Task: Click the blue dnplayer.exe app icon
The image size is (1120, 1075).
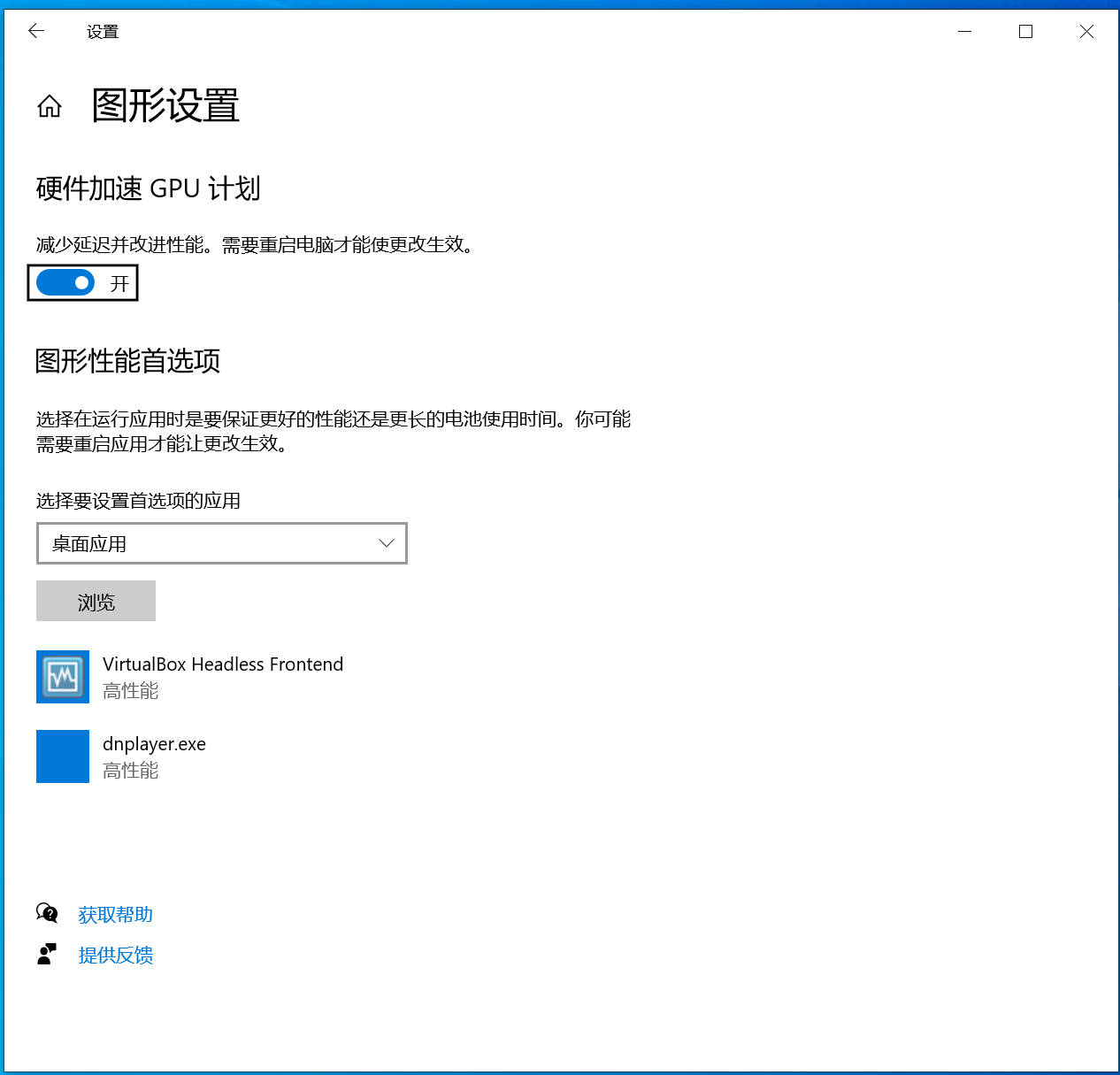Action: click(x=63, y=756)
